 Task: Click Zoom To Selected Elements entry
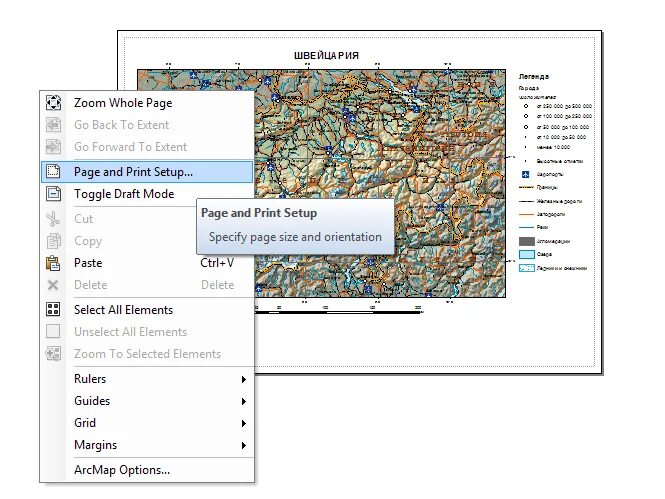coord(147,354)
